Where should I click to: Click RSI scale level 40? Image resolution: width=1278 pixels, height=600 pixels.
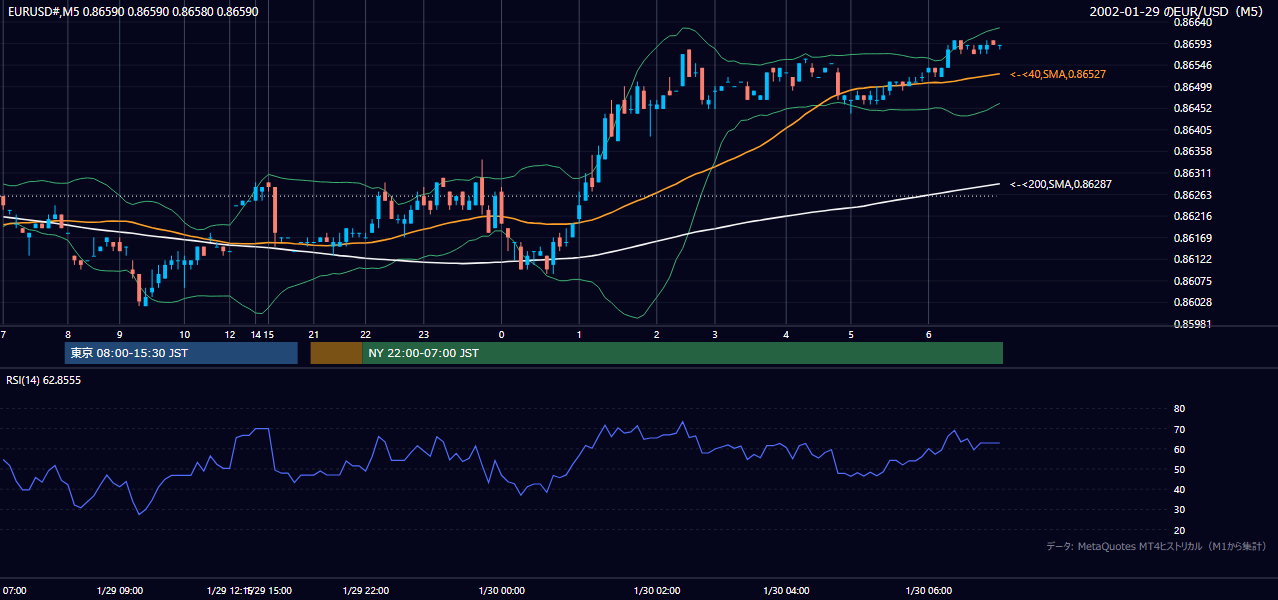1179,489
